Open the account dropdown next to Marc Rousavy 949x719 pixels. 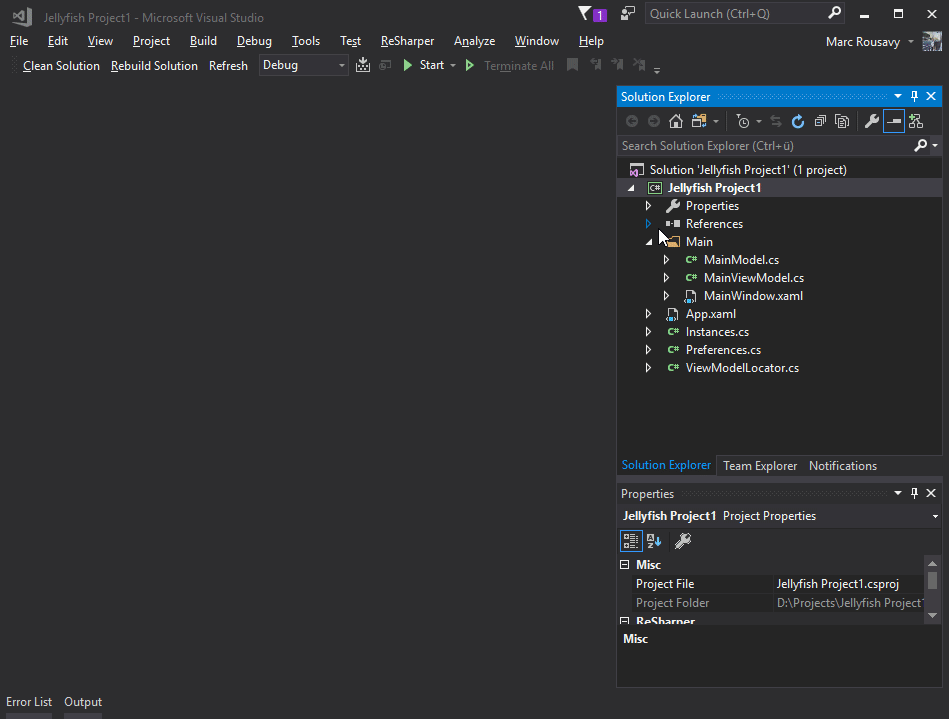[x=911, y=42]
